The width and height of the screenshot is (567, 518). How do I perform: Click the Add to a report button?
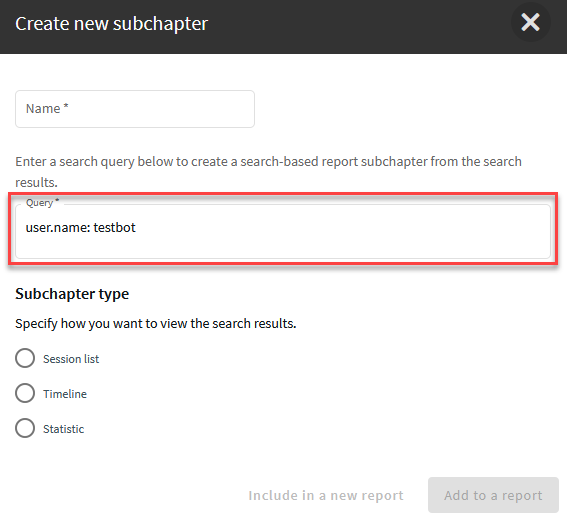(493, 495)
